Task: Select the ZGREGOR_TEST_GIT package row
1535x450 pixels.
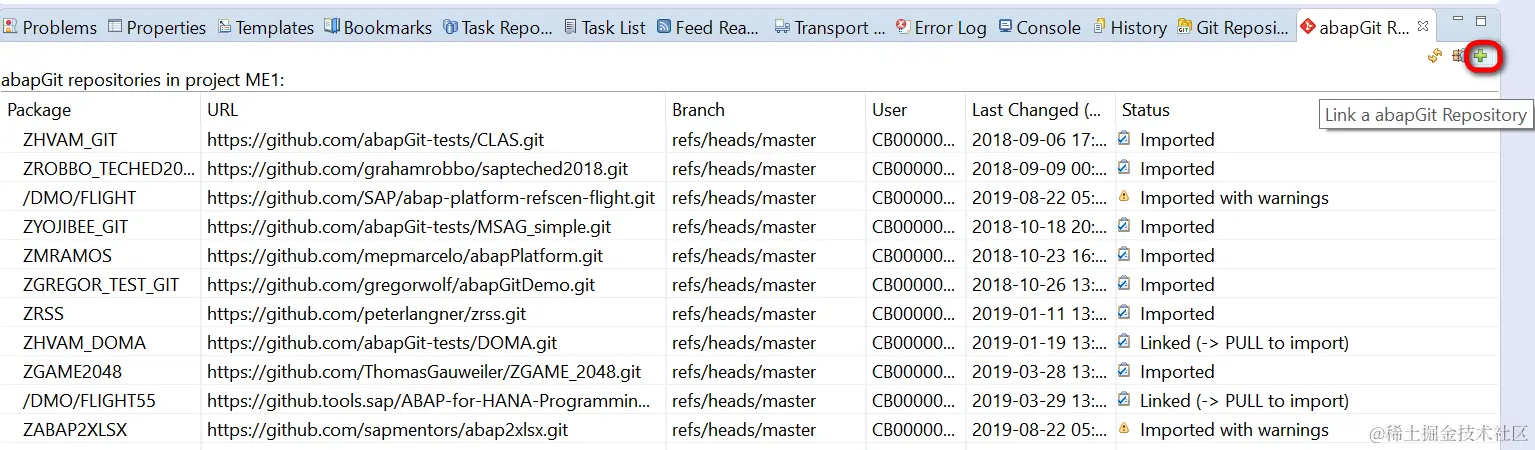Action: tap(101, 285)
